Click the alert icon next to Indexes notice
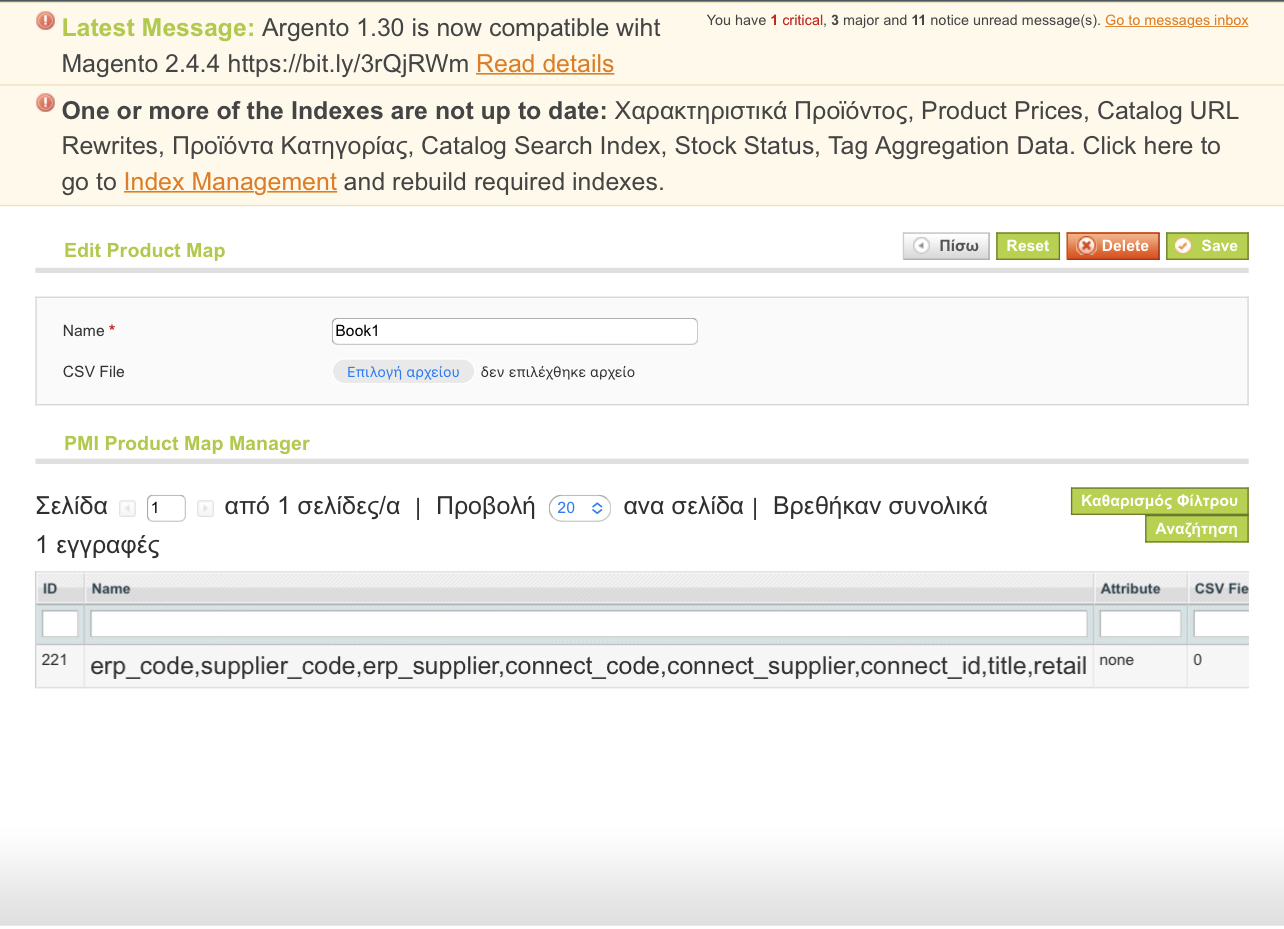 44,103
